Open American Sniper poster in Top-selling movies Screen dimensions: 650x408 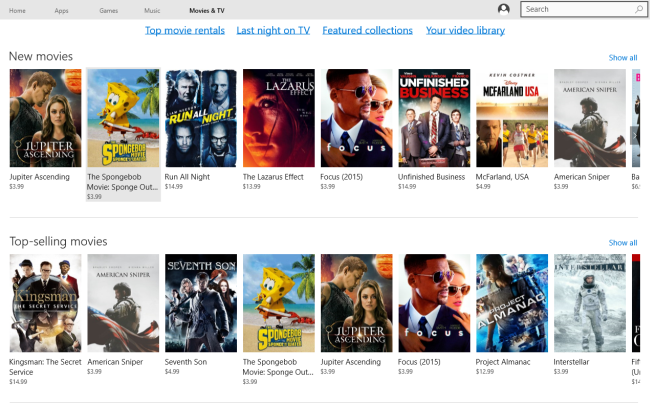point(123,303)
